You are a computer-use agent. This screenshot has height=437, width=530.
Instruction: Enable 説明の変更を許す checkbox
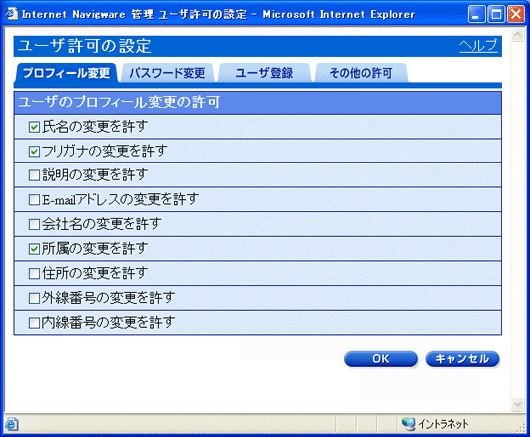click(x=34, y=175)
